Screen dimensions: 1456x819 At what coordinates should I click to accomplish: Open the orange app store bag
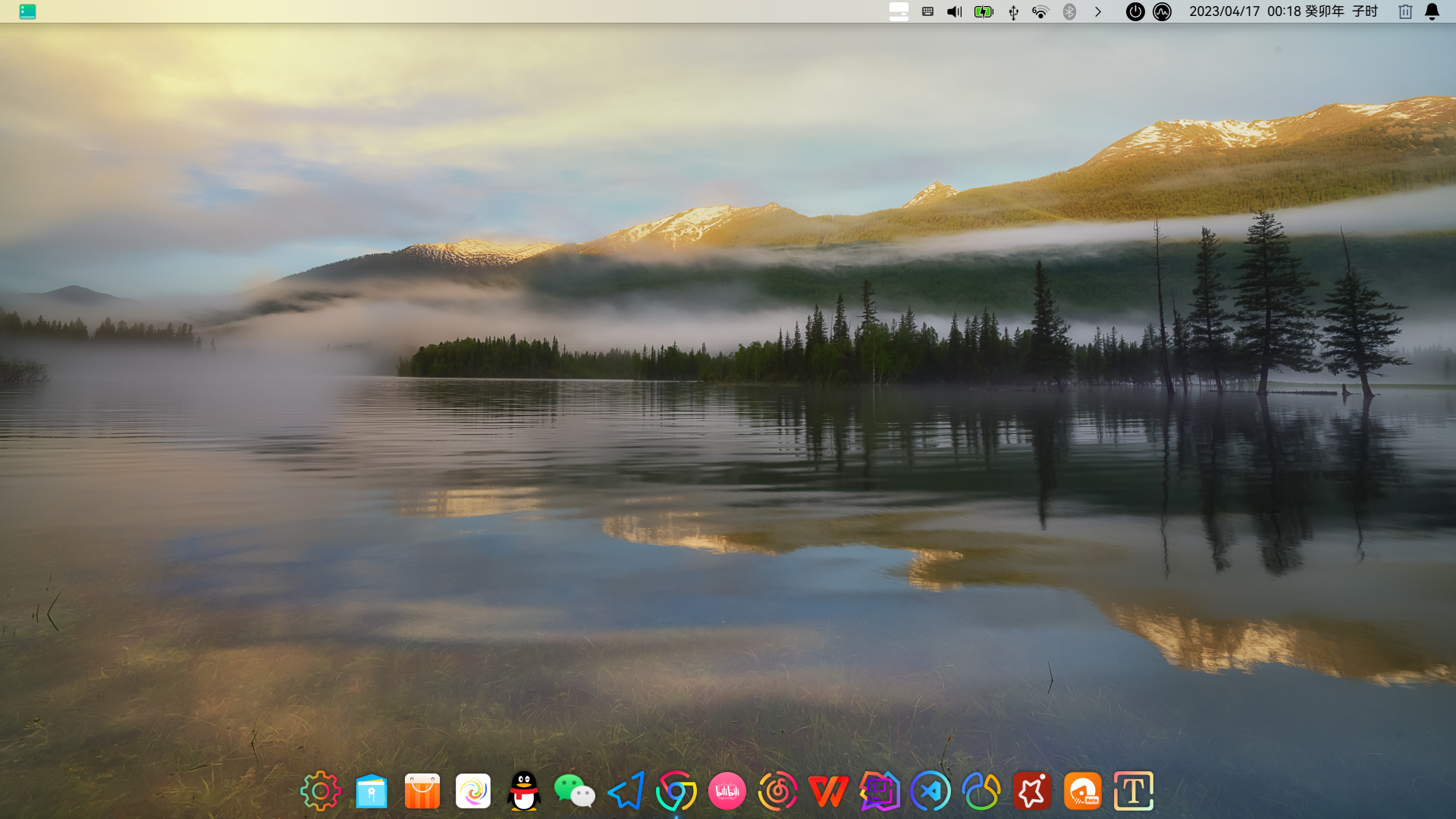click(422, 791)
